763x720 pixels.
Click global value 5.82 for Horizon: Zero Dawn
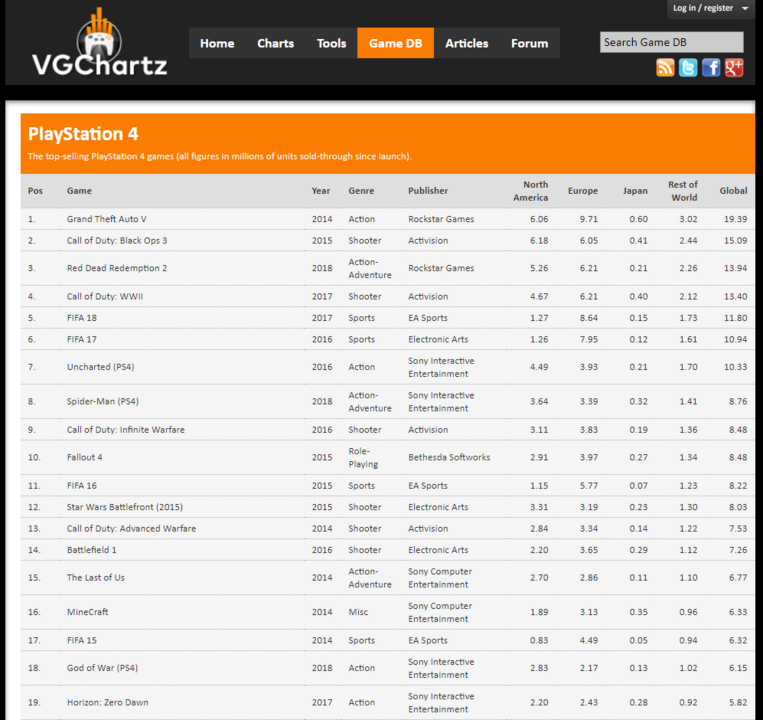[x=738, y=702]
